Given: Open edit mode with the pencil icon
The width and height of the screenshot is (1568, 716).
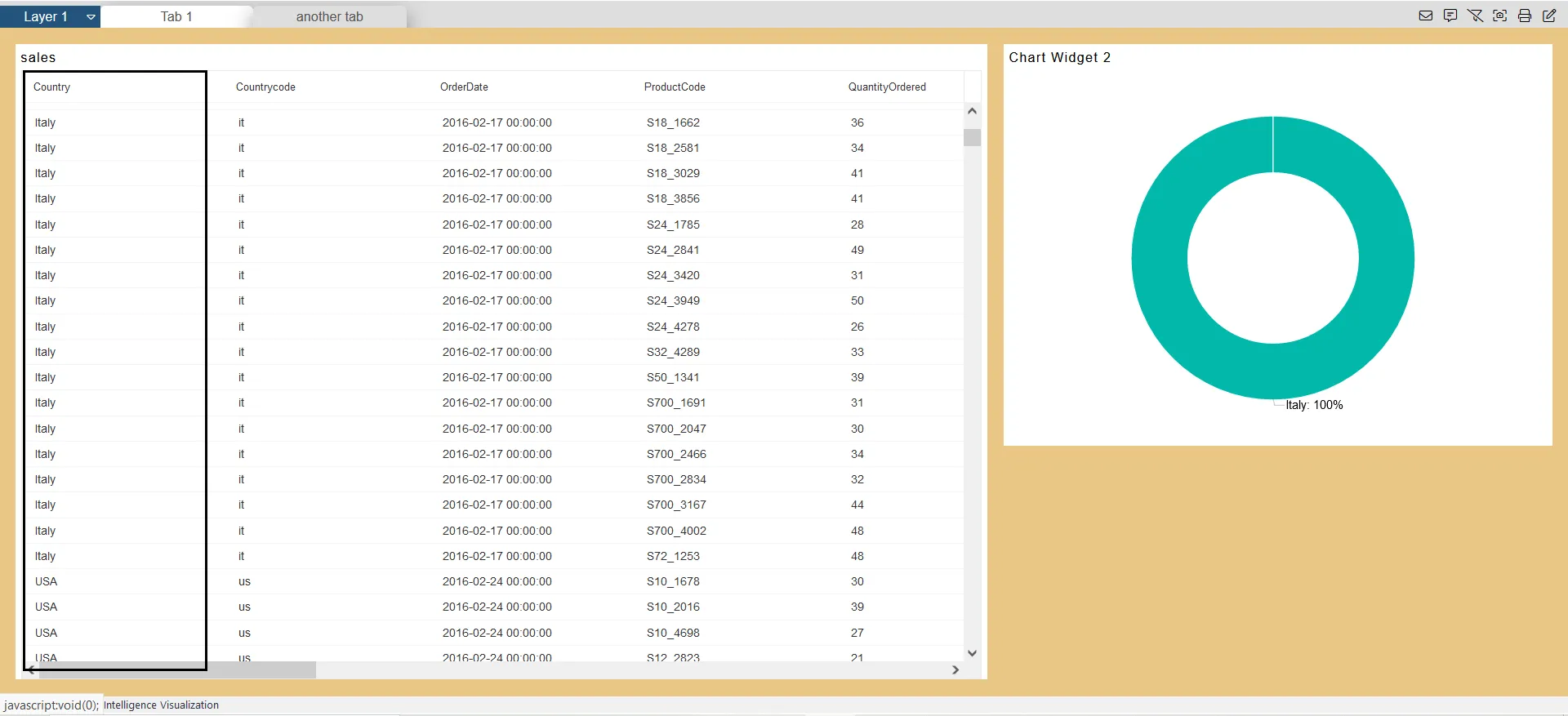Looking at the screenshot, I should pyautogui.click(x=1549, y=16).
